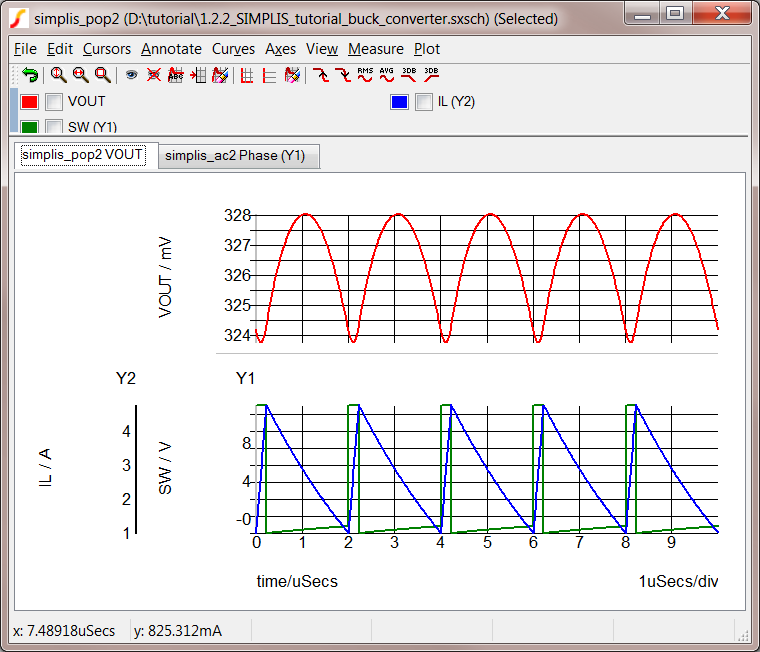Click the 1uSecs/div scale text
Screen dimensions: 760x652
[x=679, y=581]
